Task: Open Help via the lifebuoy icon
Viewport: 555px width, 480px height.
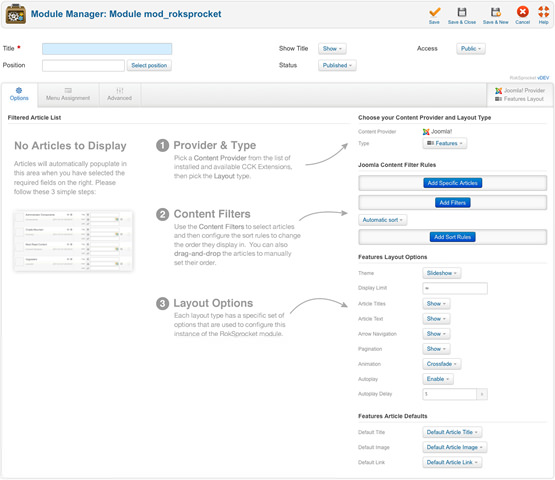Action: coord(543,12)
